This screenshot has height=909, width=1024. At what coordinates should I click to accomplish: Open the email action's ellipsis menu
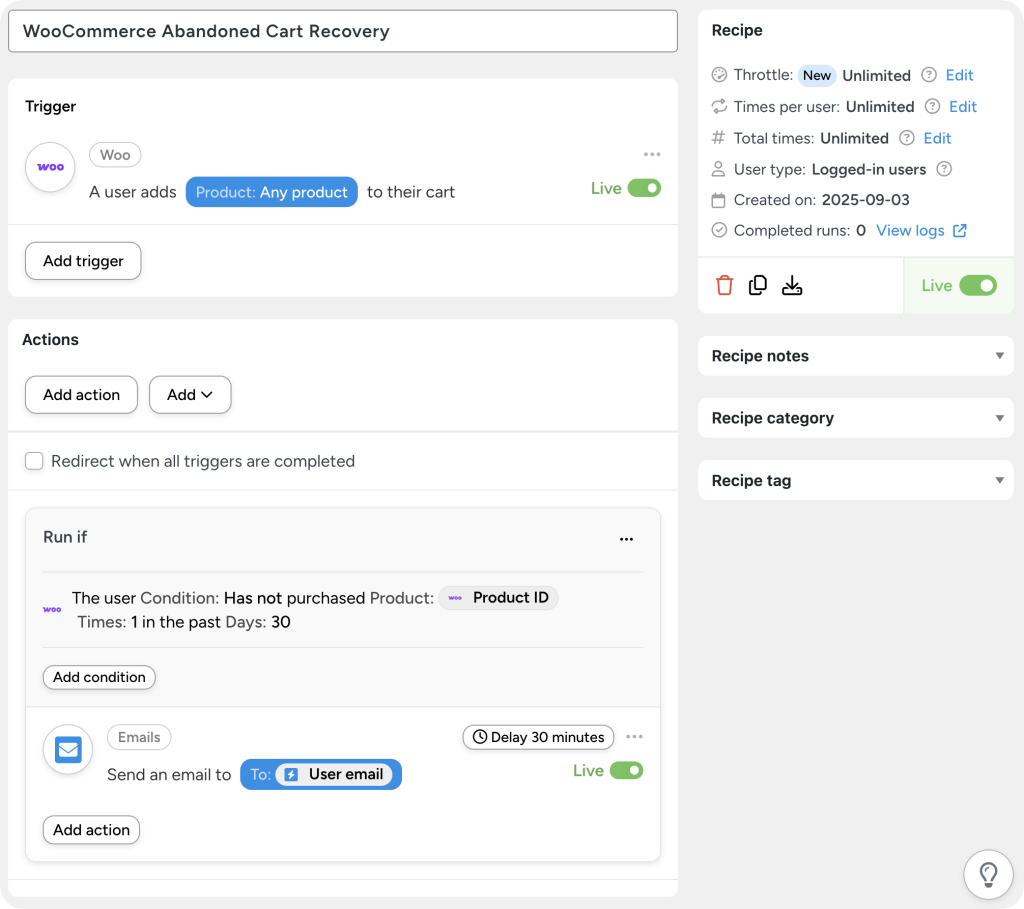pos(634,735)
